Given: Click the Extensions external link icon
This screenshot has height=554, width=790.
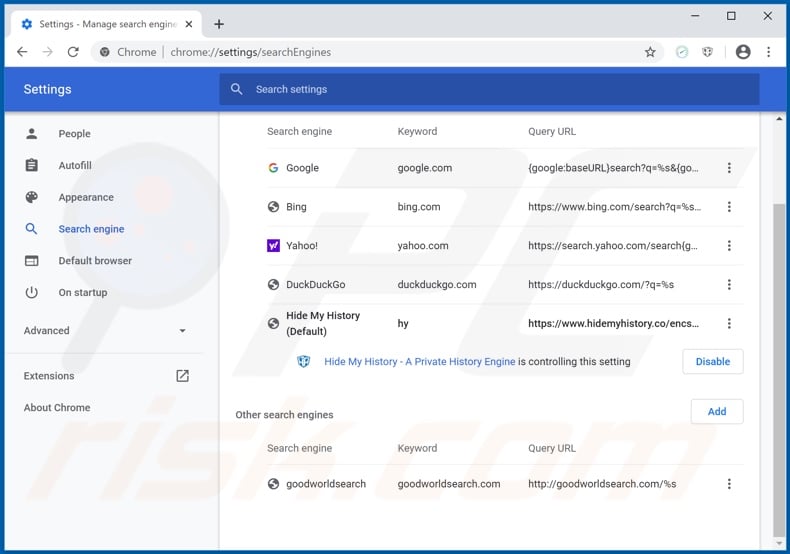Looking at the screenshot, I should click(x=182, y=376).
